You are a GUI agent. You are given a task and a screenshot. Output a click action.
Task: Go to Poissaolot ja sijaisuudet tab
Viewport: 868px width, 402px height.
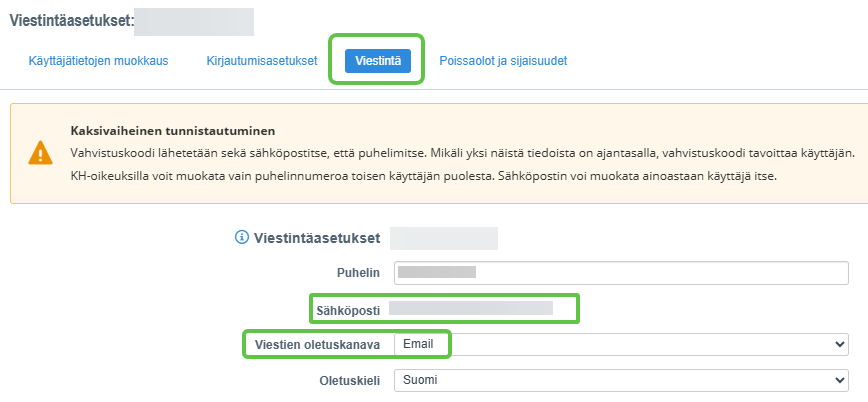[x=503, y=61]
